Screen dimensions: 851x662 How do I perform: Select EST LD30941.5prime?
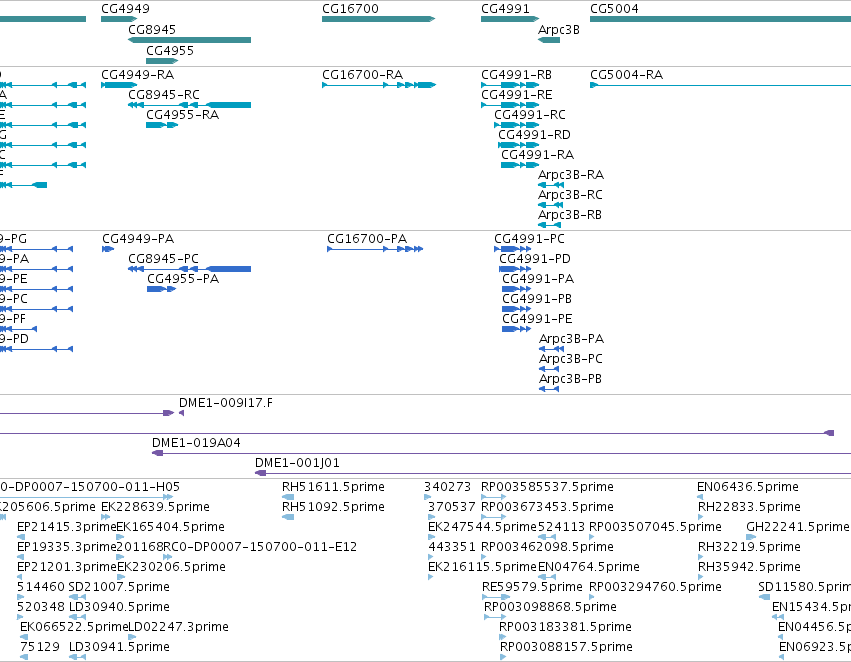[119, 648]
